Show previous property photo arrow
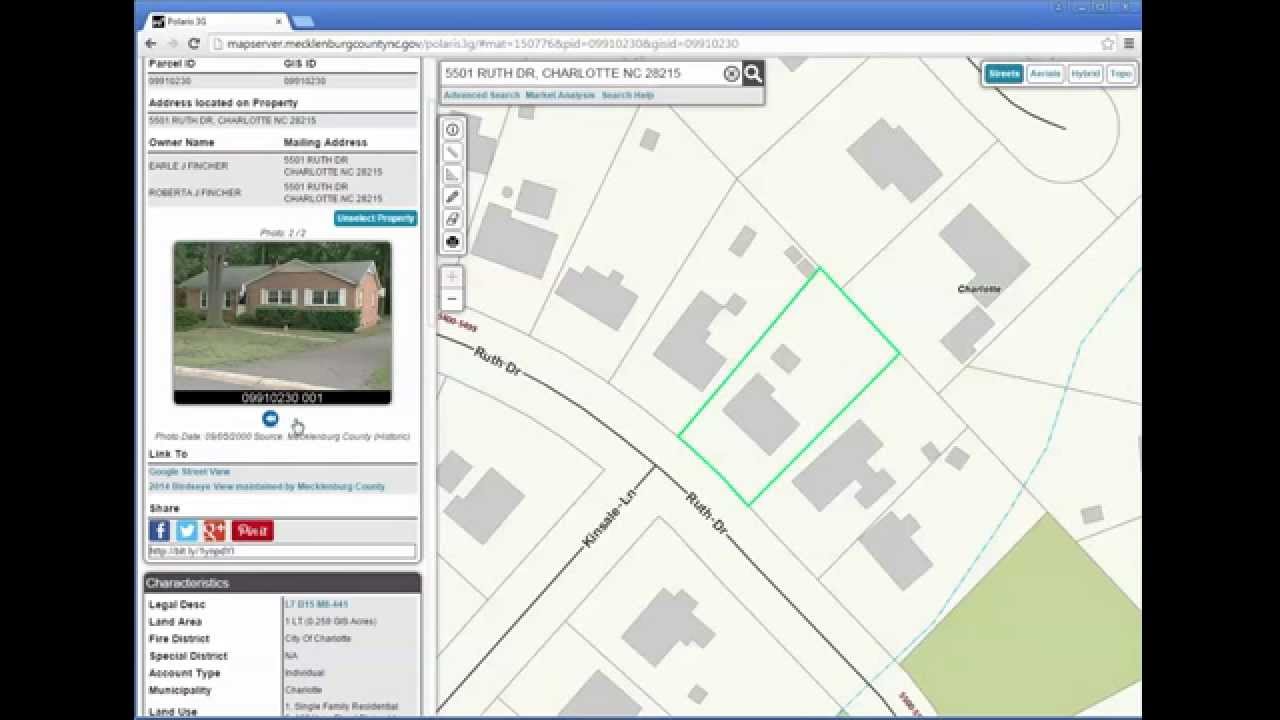Viewport: 1280px width, 720px height. tap(270, 419)
